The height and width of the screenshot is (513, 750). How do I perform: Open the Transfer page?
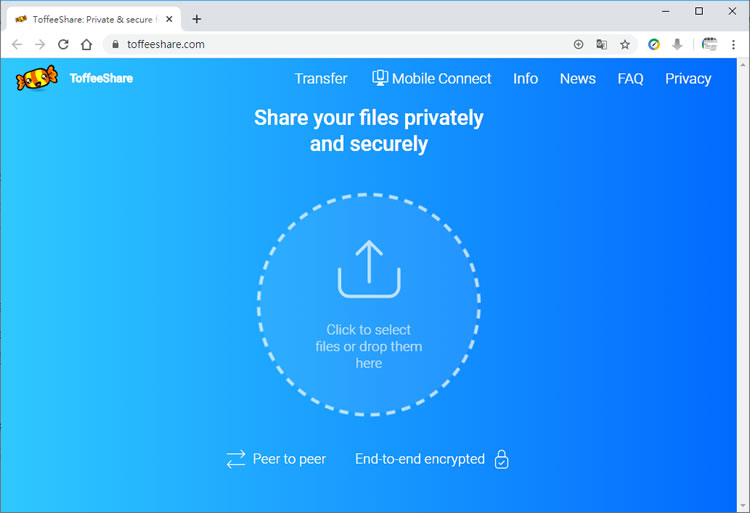point(321,78)
